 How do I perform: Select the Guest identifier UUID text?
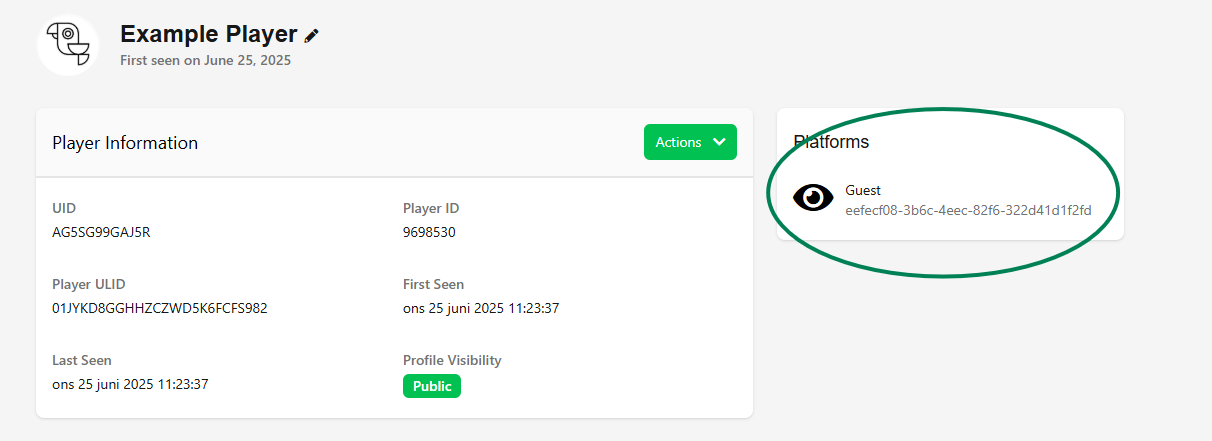[x=968, y=210]
